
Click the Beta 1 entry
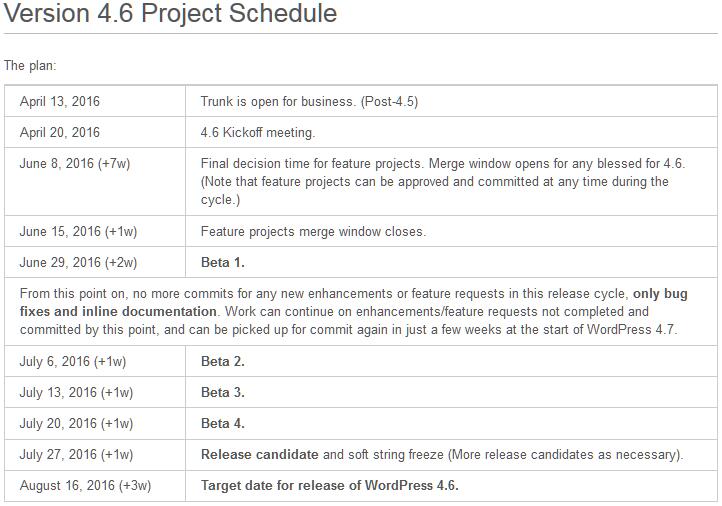(223, 262)
